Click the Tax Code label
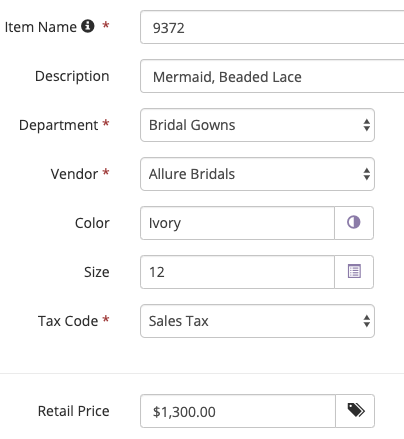Screen dimensions: 404x439 pos(68,321)
